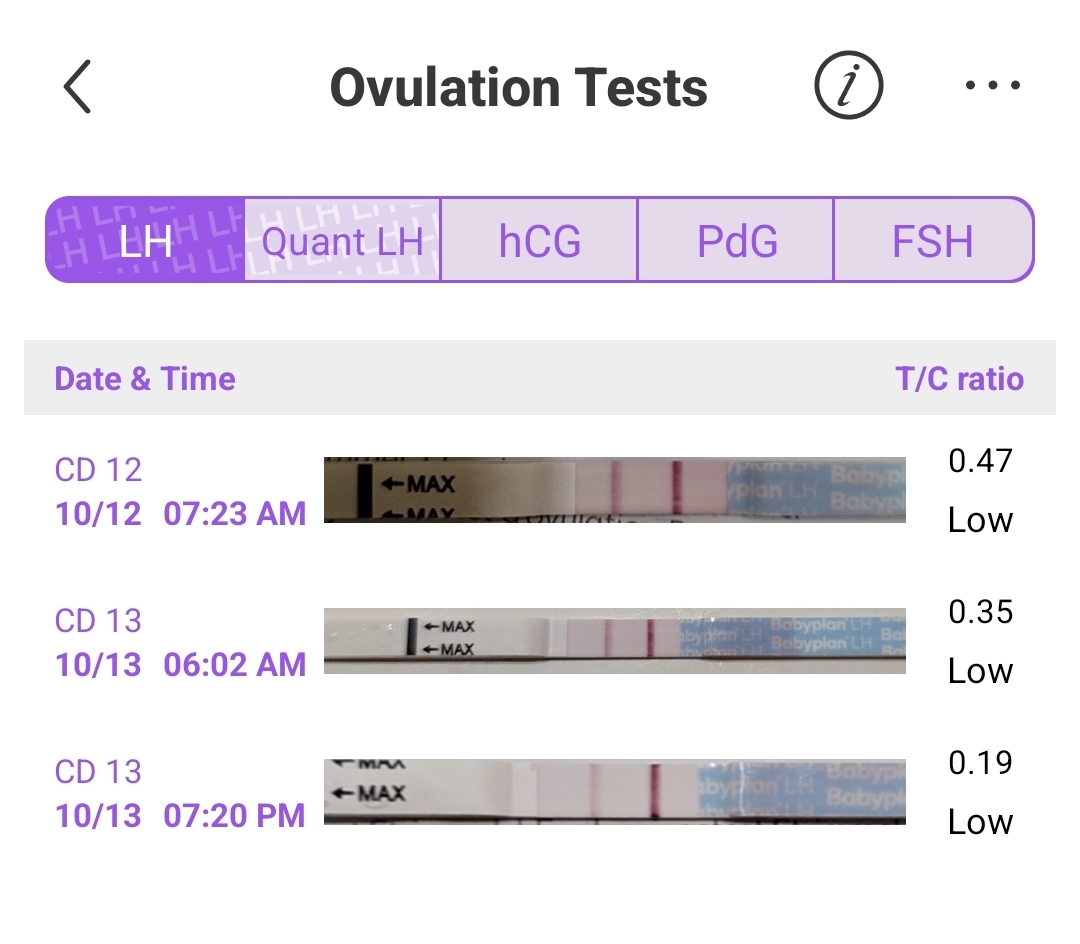The image size is (1080, 944).
Task: Tap the 10/13 07:20 PM date entry
Action: pyautogui.click(x=180, y=815)
